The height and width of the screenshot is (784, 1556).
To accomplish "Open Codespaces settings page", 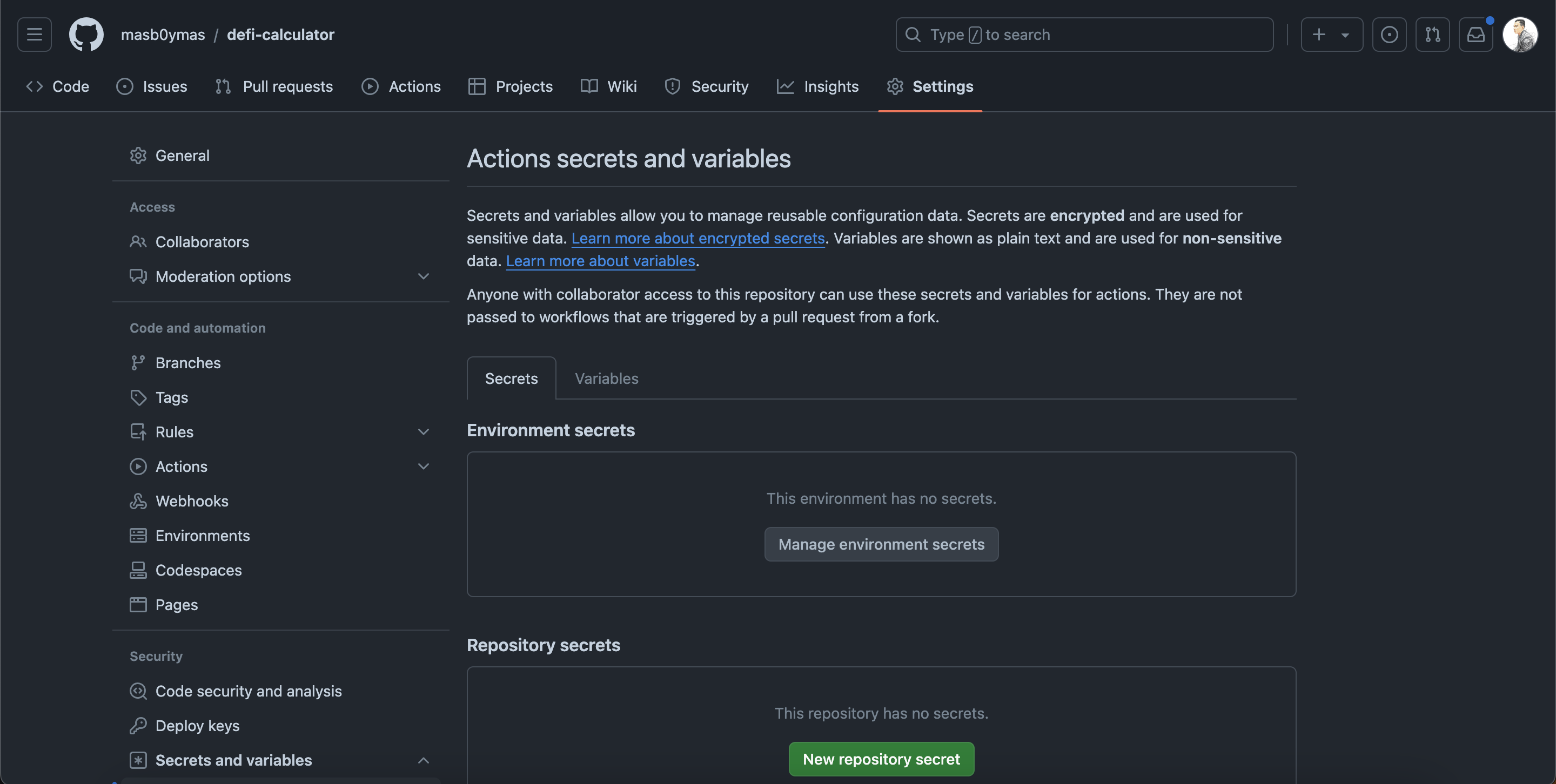I will (x=198, y=570).
